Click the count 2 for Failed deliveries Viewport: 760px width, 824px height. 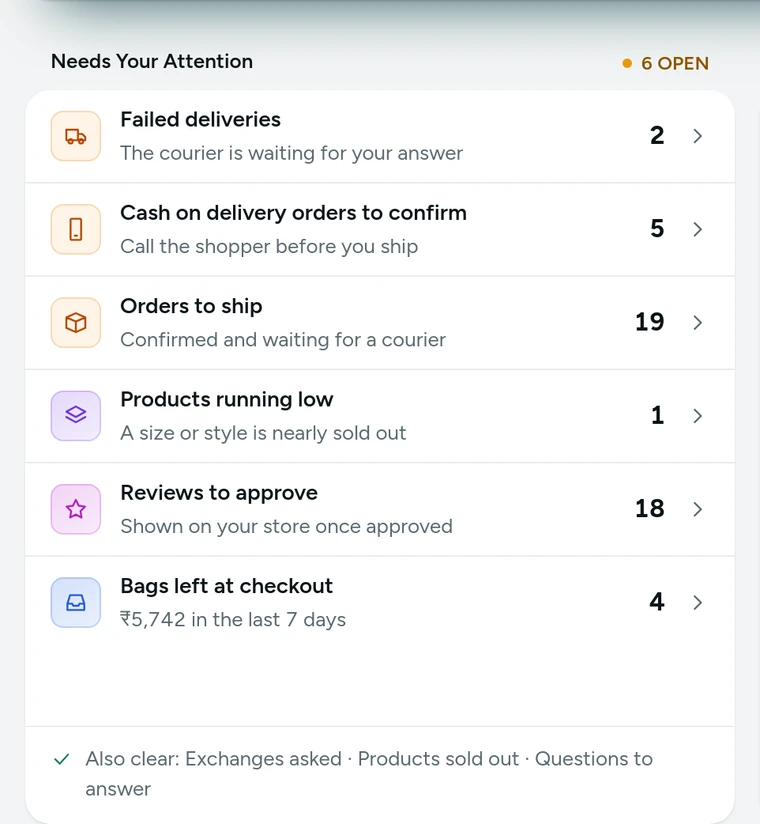tap(657, 136)
